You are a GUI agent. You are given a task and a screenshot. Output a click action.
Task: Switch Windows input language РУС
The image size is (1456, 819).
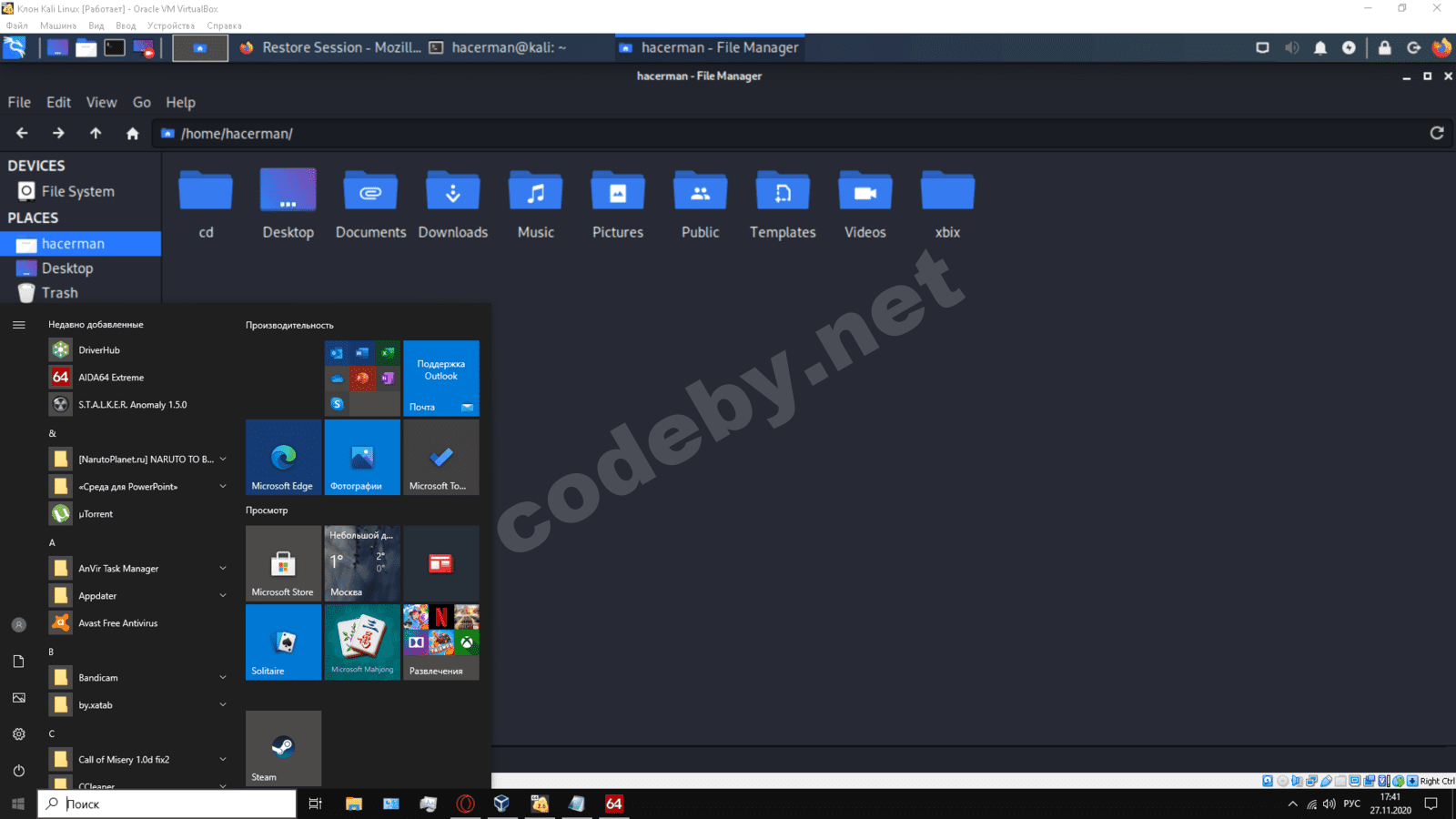point(1352,804)
